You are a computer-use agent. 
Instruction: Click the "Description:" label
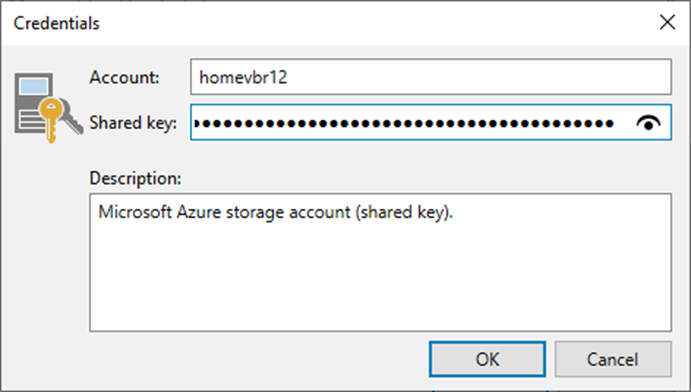click(135, 178)
